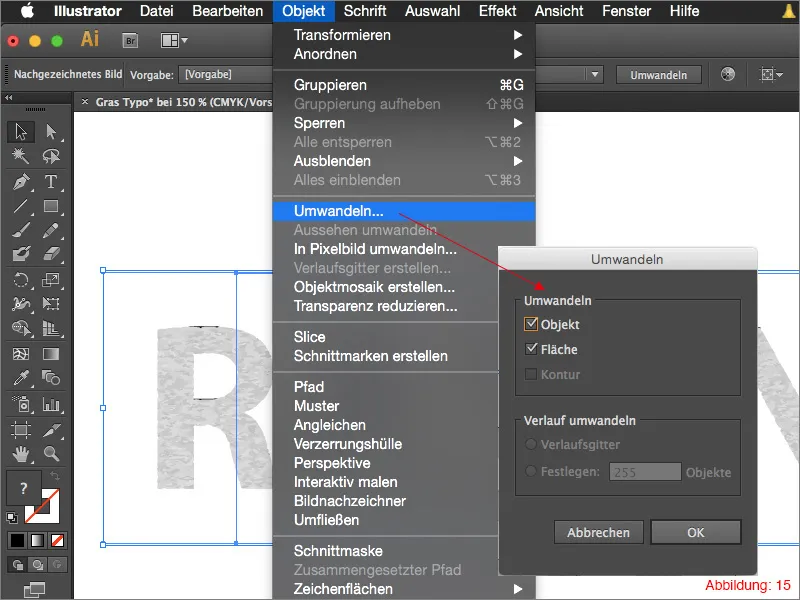
Task: Select the Artboard tool
Action: point(21,430)
